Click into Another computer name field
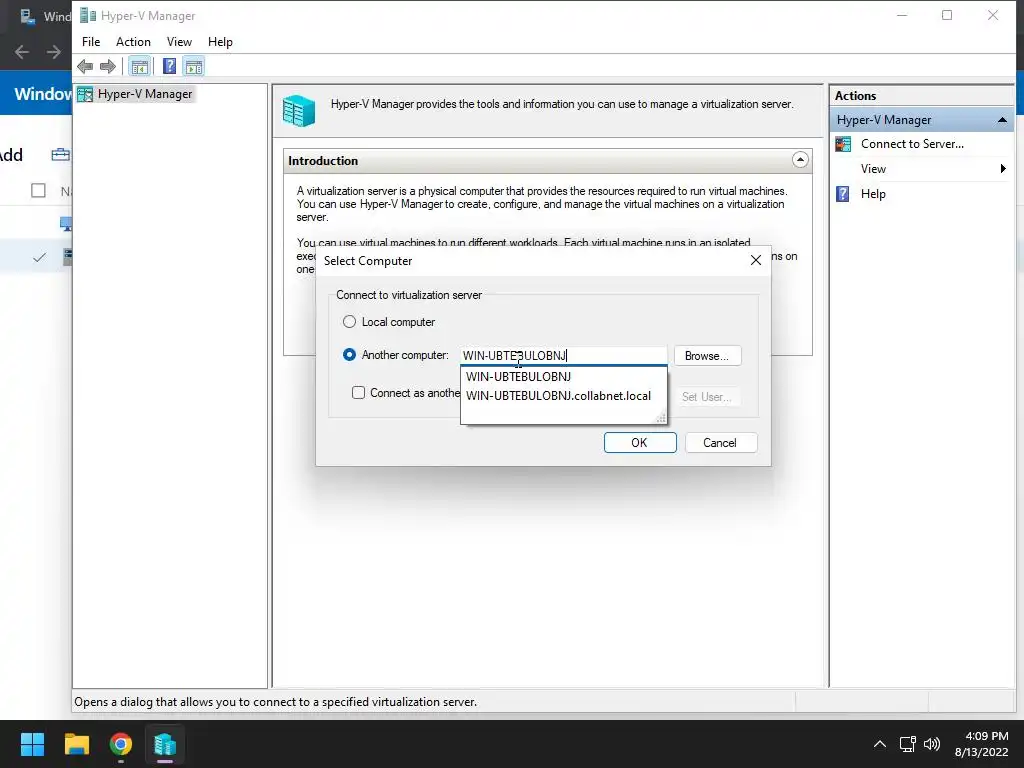 pos(564,355)
